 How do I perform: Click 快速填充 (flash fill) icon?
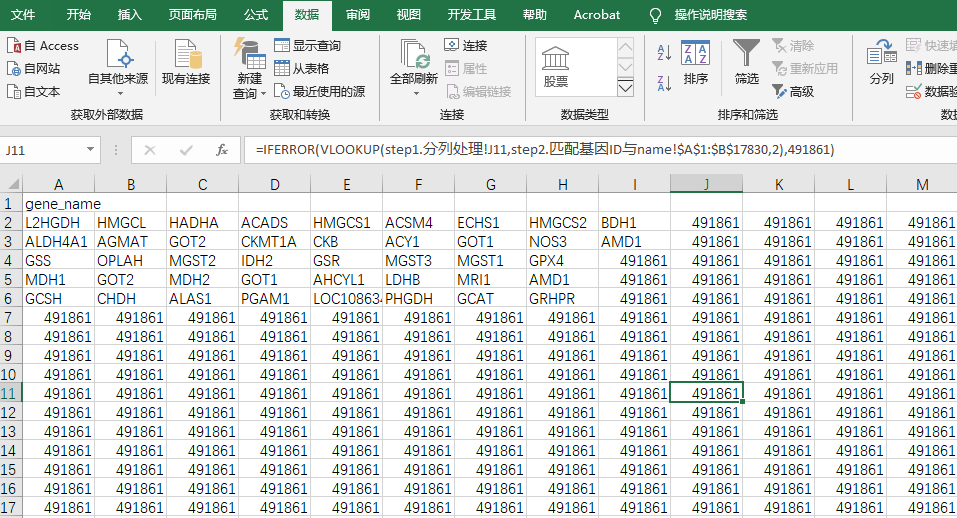coord(914,45)
